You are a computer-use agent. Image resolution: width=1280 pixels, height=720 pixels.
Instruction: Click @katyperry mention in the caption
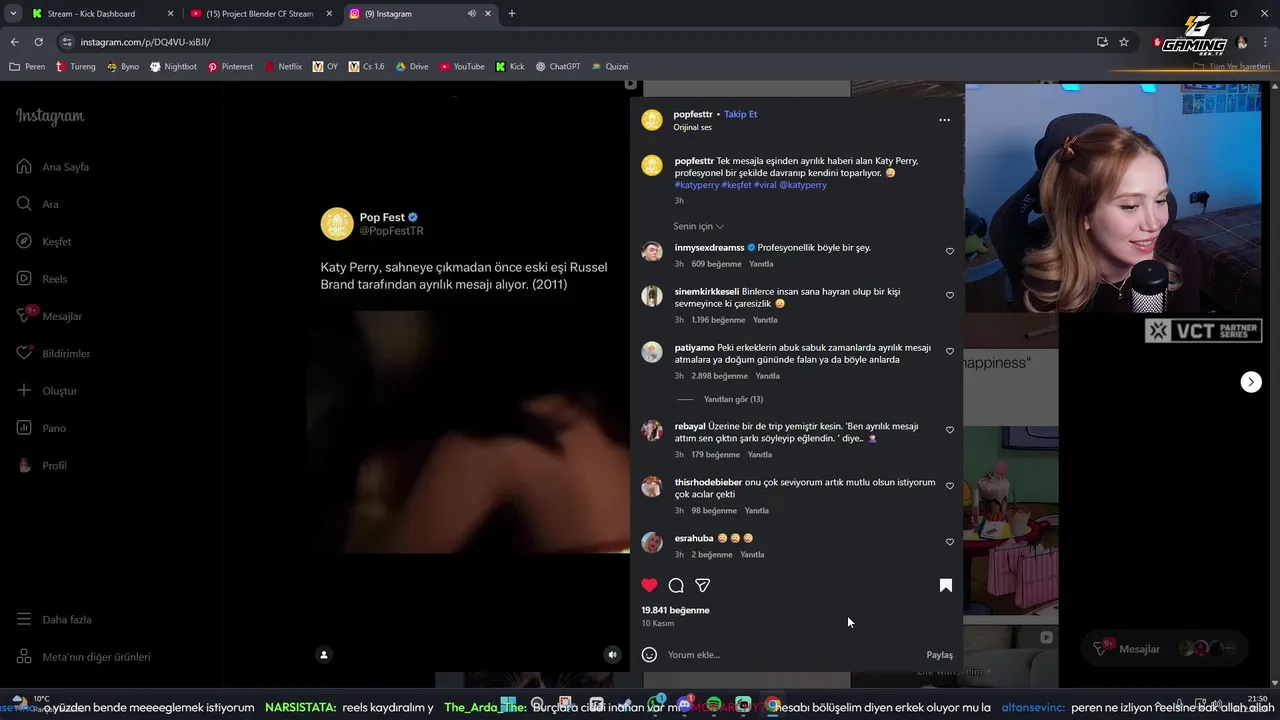(803, 185)
